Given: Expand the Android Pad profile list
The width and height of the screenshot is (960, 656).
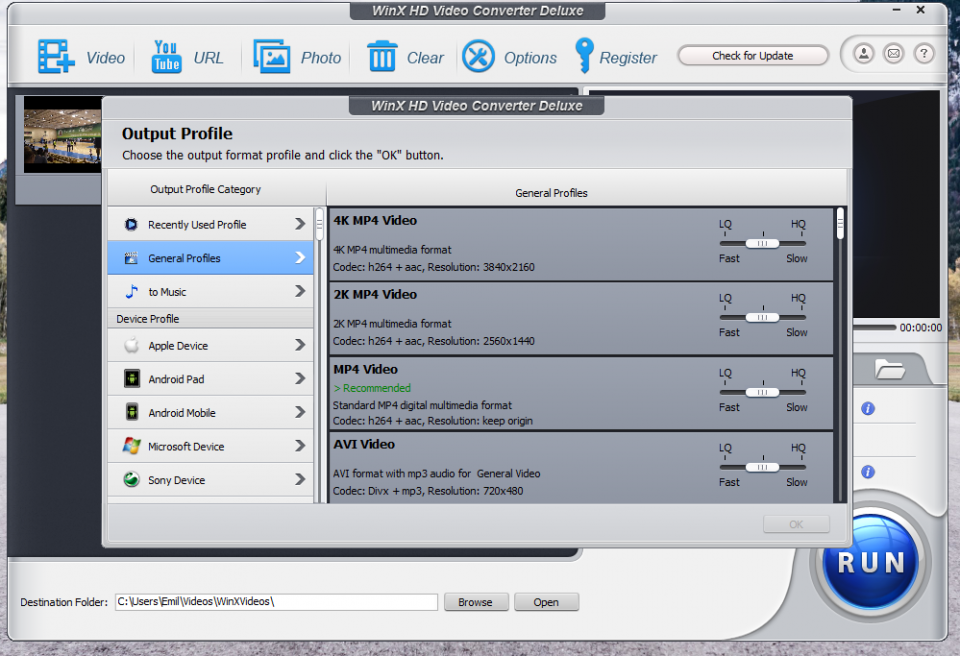Looking at the screenshot, I should point(210,379).
